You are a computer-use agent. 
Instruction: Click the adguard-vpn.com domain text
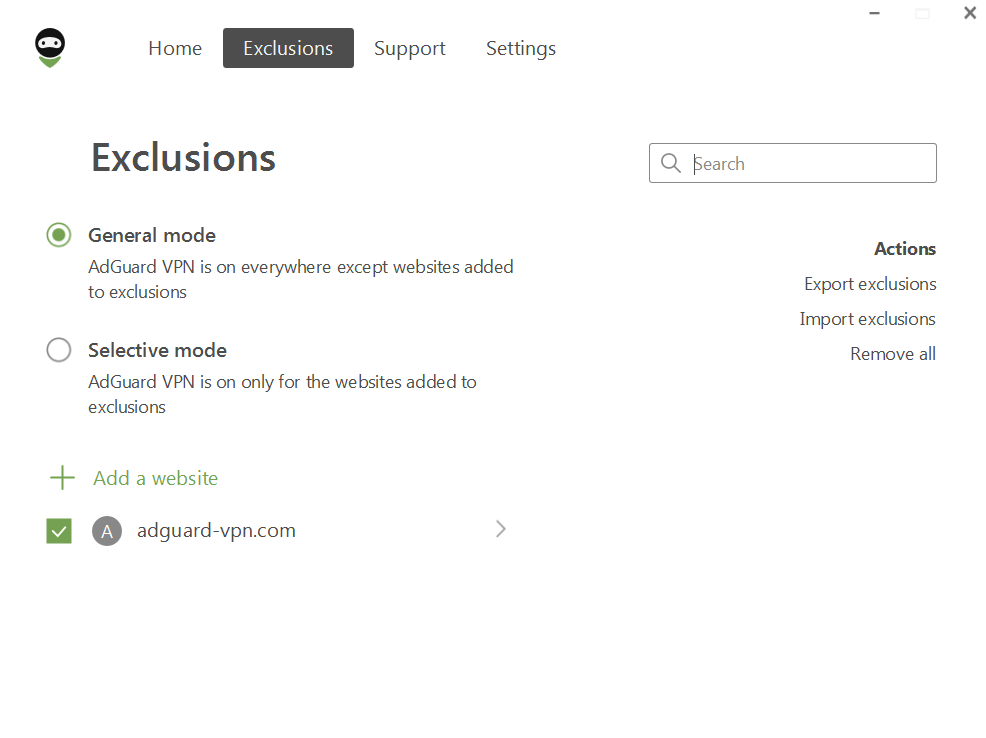[216, 531]
